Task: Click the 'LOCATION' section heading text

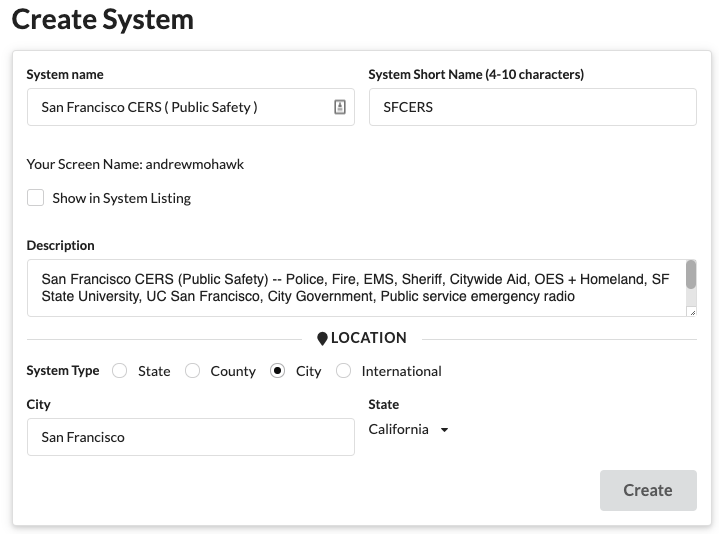Action: [369, 338]
